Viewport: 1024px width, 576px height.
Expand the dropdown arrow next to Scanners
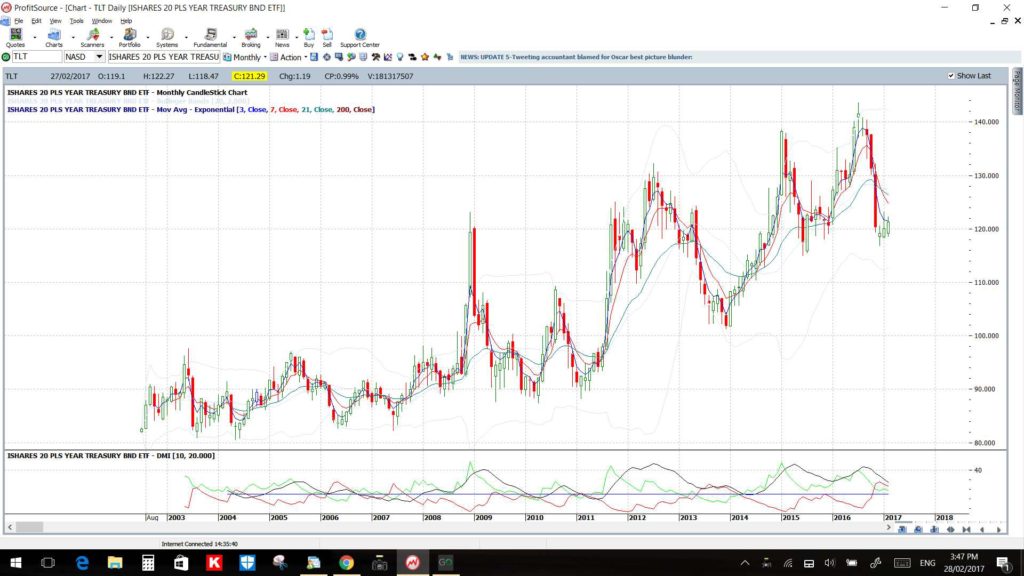111,37
